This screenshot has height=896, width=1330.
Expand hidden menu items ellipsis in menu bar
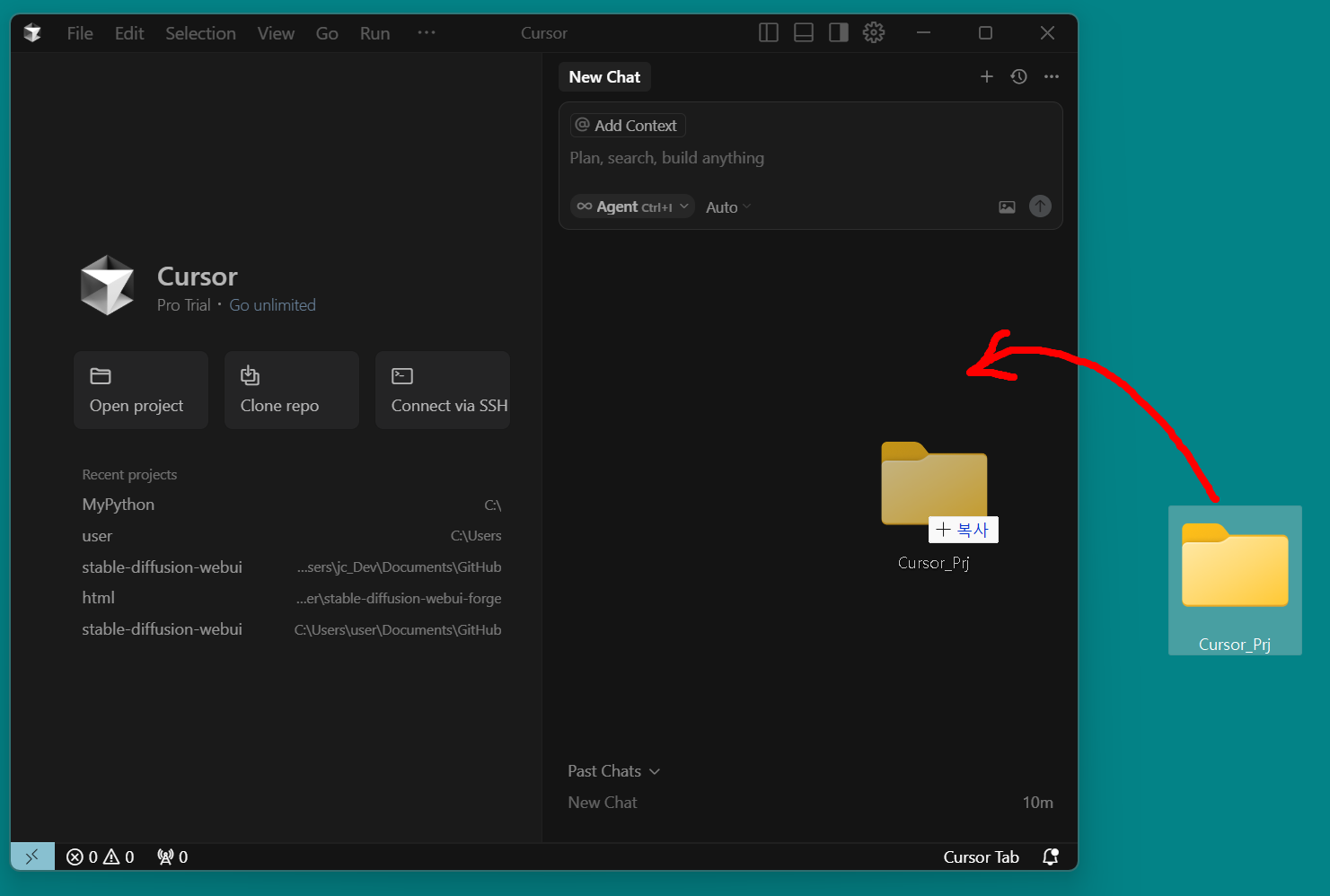(x=427, y=33)
